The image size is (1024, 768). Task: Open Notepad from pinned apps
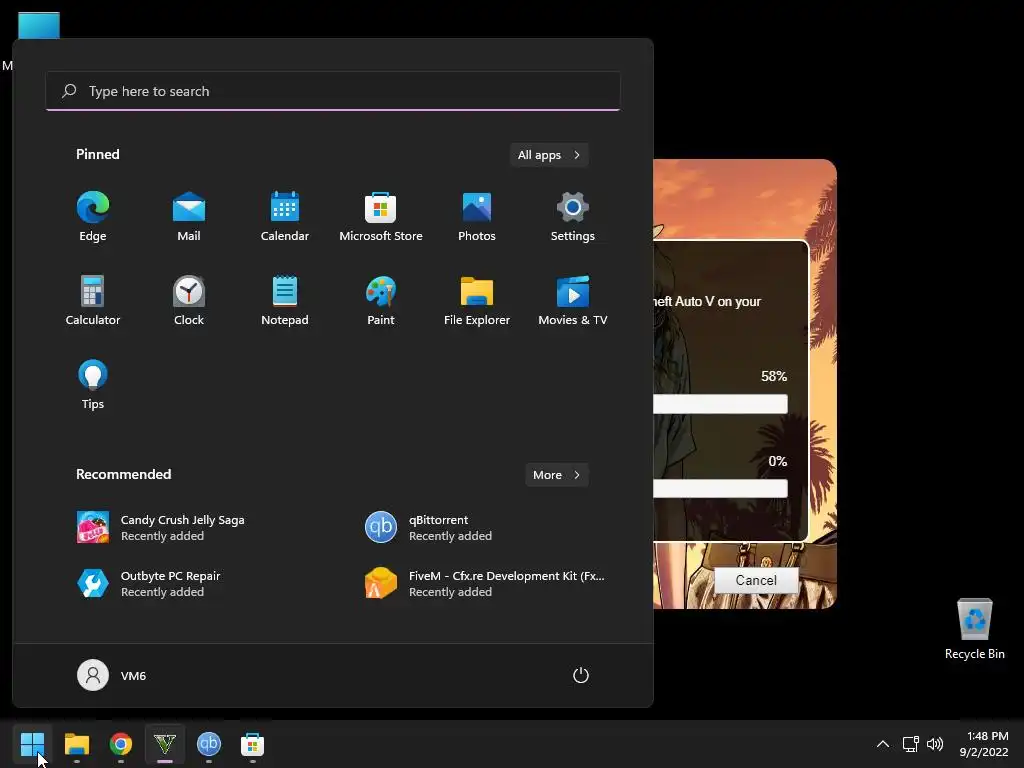[x=285, y=301]
